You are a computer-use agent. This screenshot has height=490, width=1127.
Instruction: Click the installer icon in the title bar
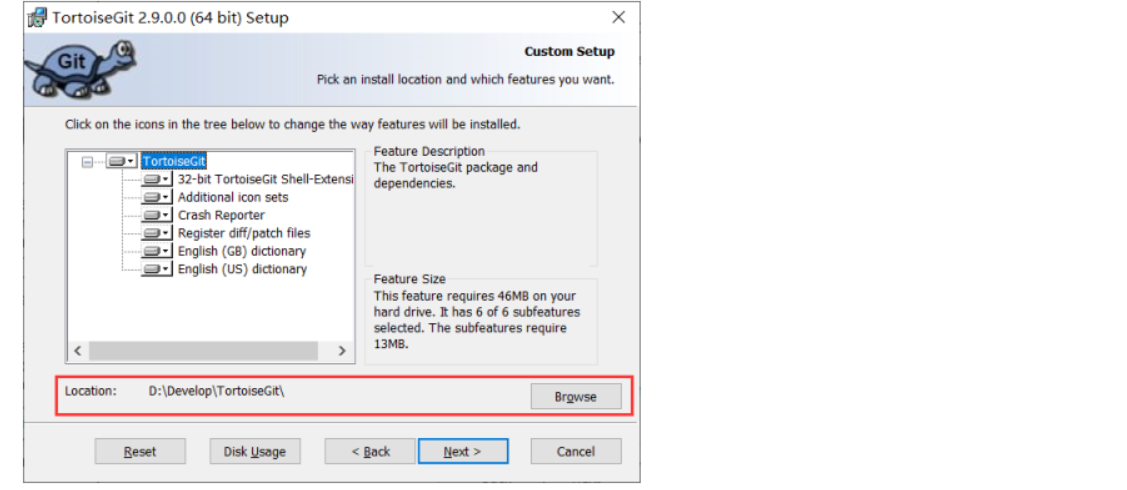[37, 18]
